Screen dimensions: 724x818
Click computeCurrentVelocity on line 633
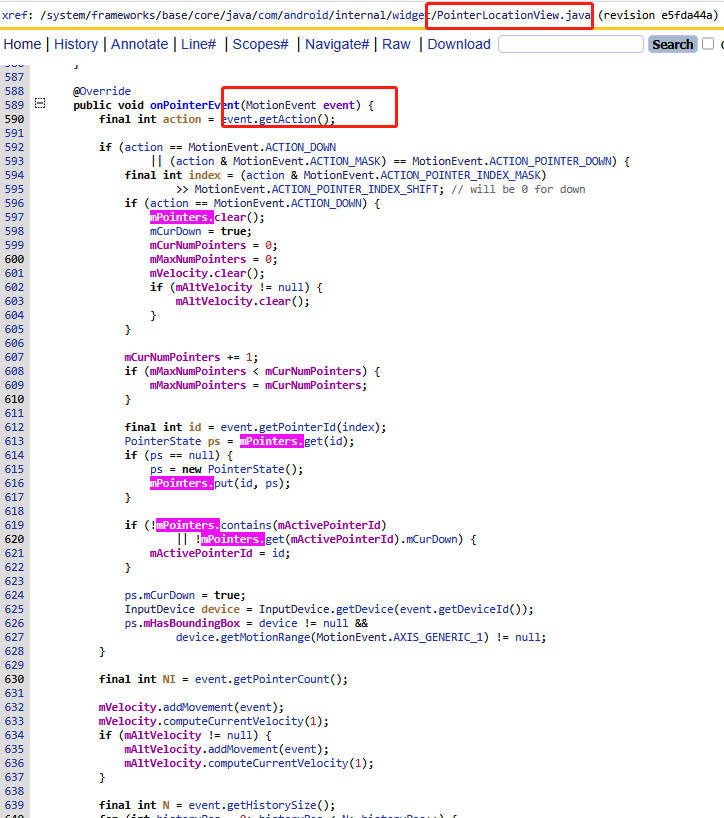233,721
